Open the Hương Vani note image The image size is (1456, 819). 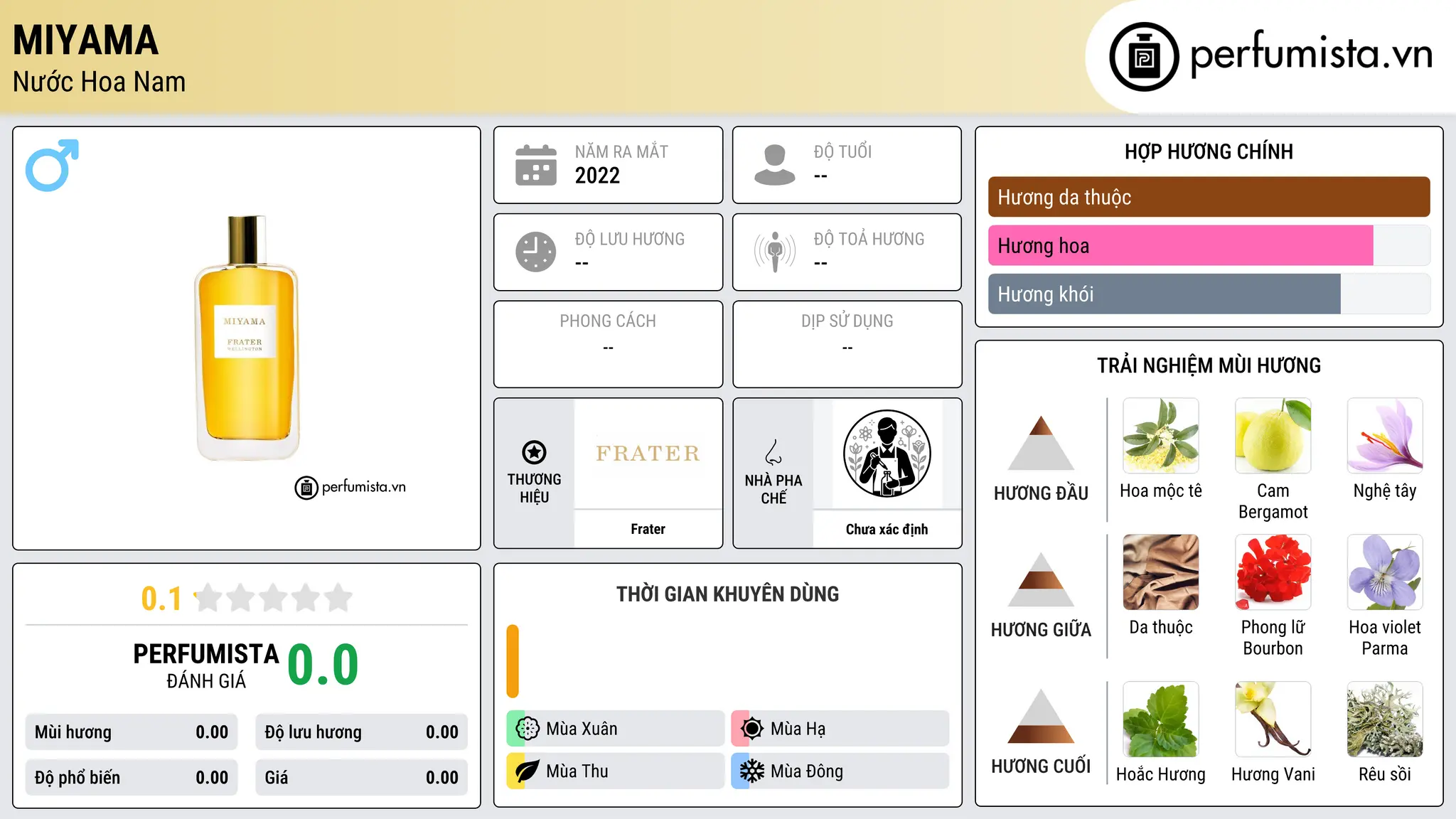pyautogui.click(x=1273, y=719)
